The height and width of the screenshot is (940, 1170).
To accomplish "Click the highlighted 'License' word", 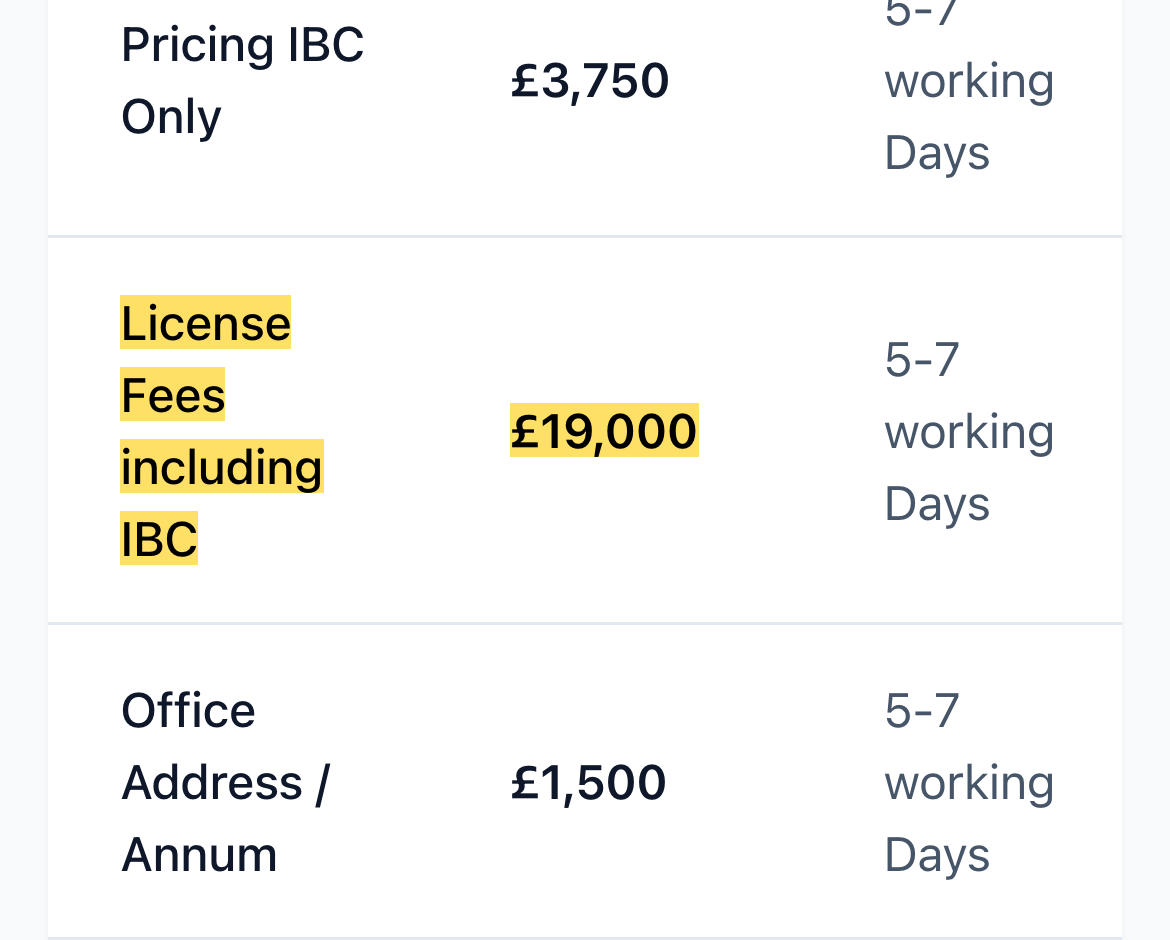I will pyautogui.click(x=205, y=322).
